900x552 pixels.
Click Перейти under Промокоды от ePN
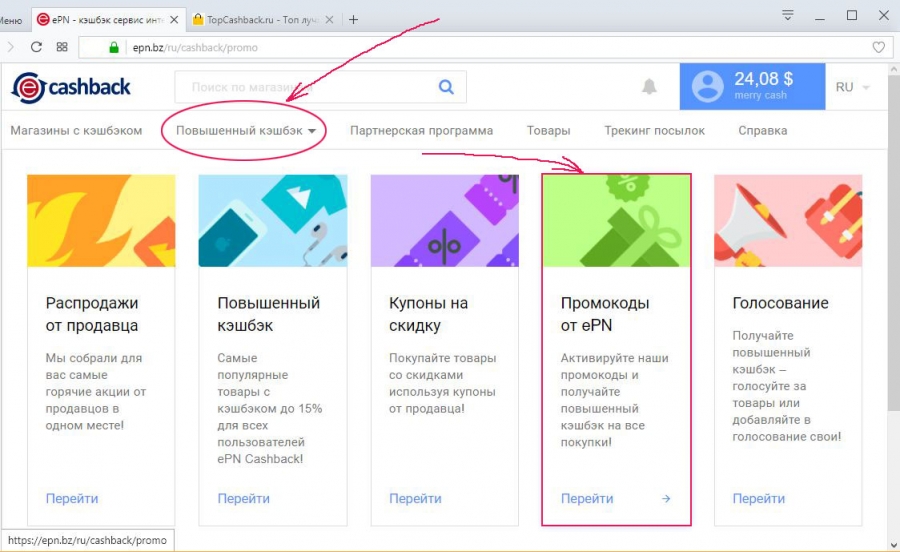coord(587,499)
